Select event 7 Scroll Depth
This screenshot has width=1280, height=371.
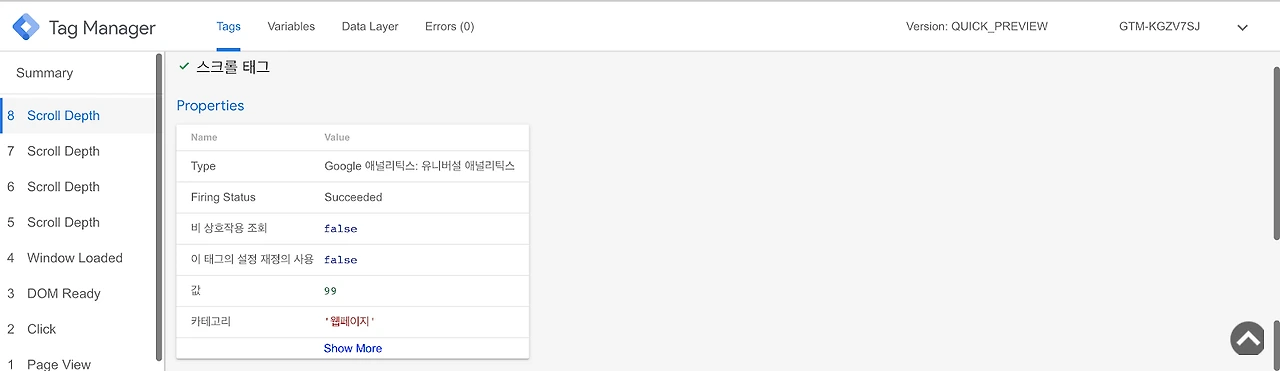[x=78, y=151]
